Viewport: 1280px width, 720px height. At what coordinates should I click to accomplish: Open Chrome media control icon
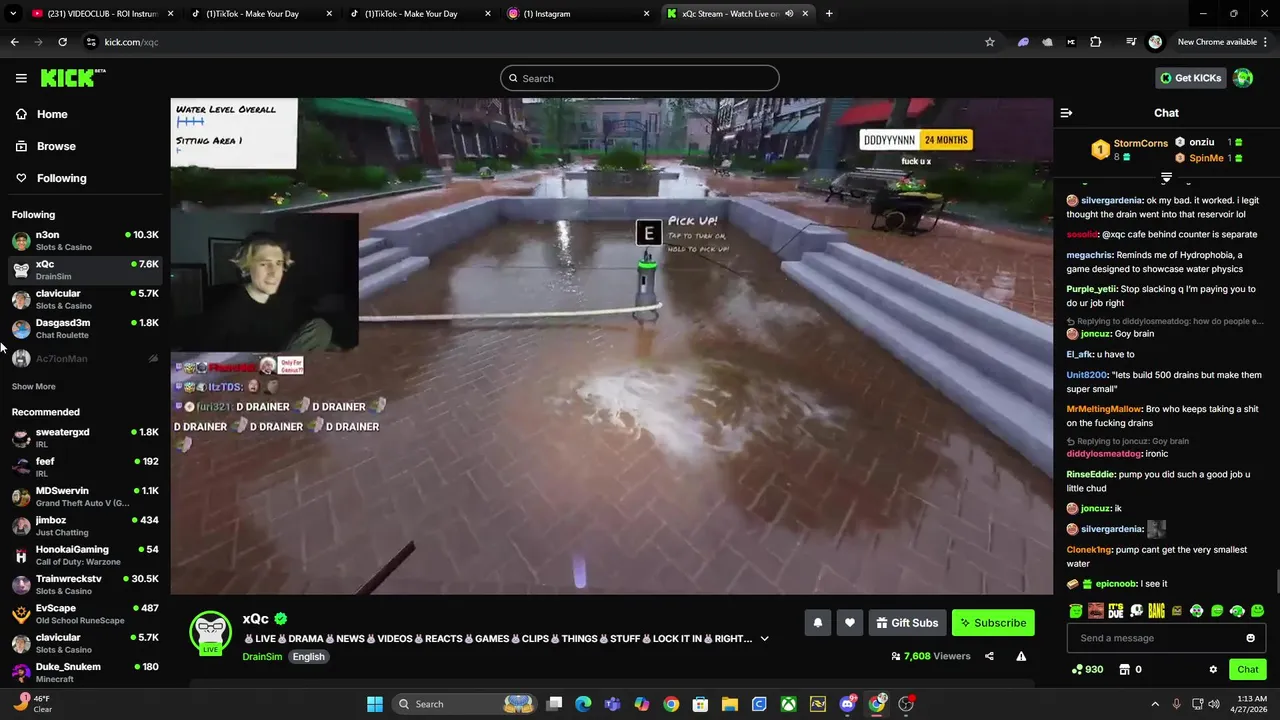pyautogui.click(x=1131, y=42)
